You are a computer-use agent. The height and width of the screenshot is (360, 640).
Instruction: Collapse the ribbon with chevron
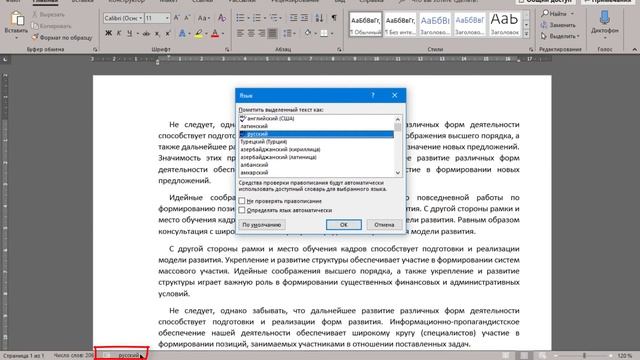click(634, 49)
